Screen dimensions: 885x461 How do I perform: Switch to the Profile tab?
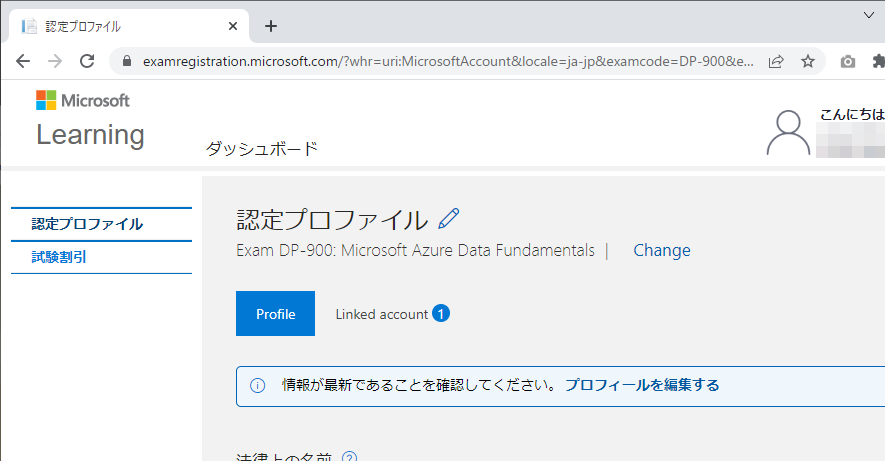tap(275, 314)
